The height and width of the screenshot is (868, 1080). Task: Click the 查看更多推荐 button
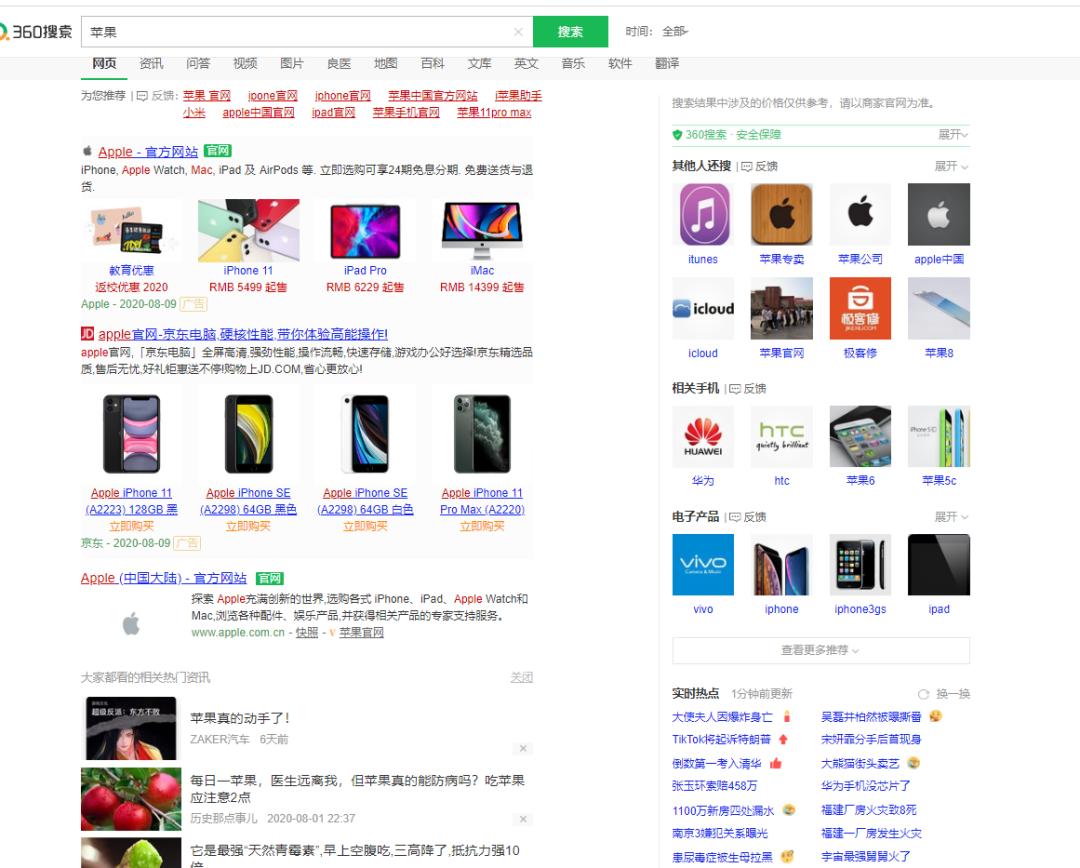point(819,650)
